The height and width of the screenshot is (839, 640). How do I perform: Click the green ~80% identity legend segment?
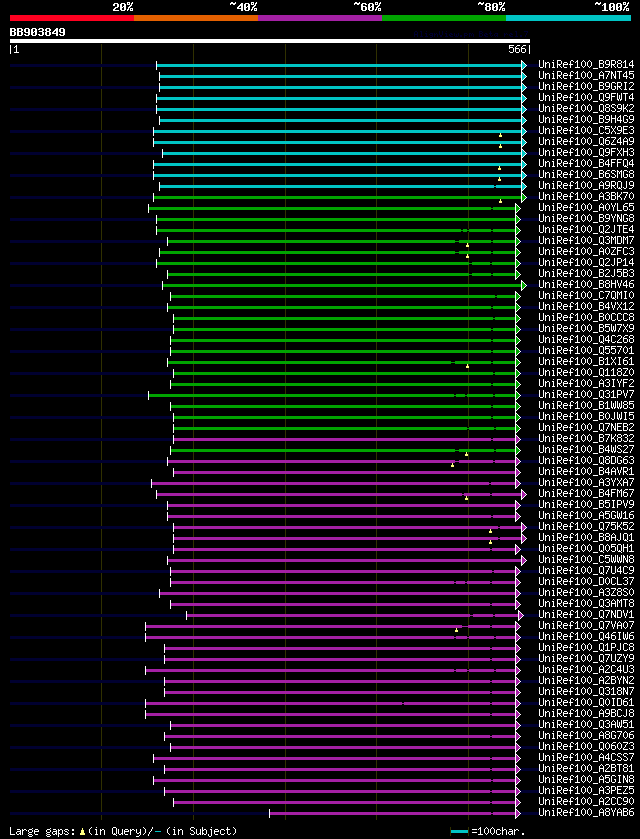[x=444, y=18]
